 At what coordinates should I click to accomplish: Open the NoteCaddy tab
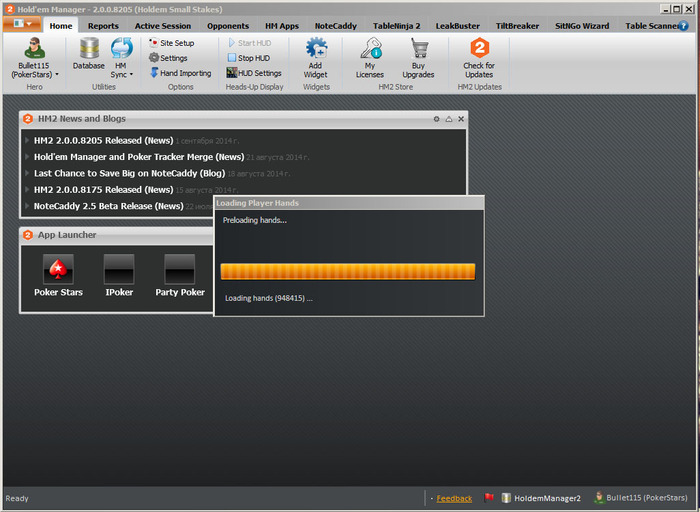point(336,26)
